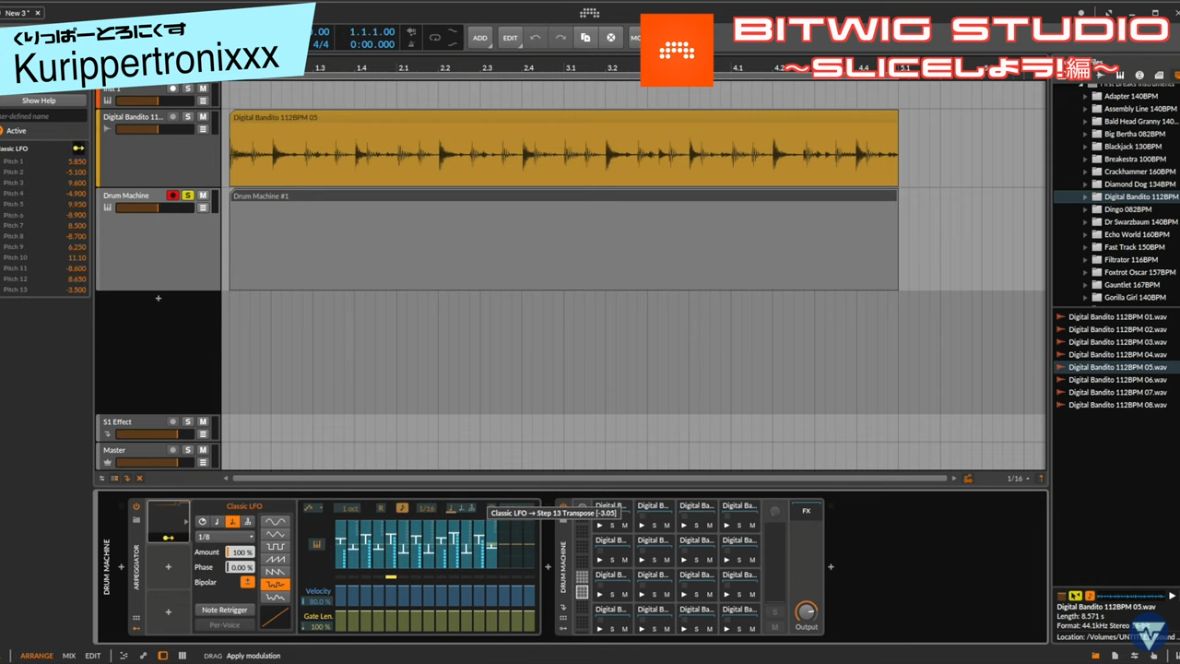Choose the single-note LFO timebase icon

[x=217, y=522]
